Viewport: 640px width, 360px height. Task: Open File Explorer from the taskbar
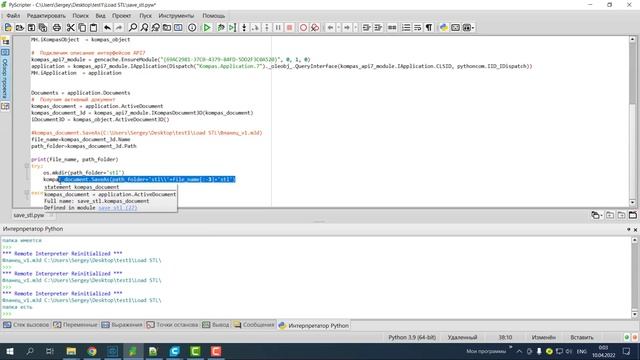coord(71,351)
